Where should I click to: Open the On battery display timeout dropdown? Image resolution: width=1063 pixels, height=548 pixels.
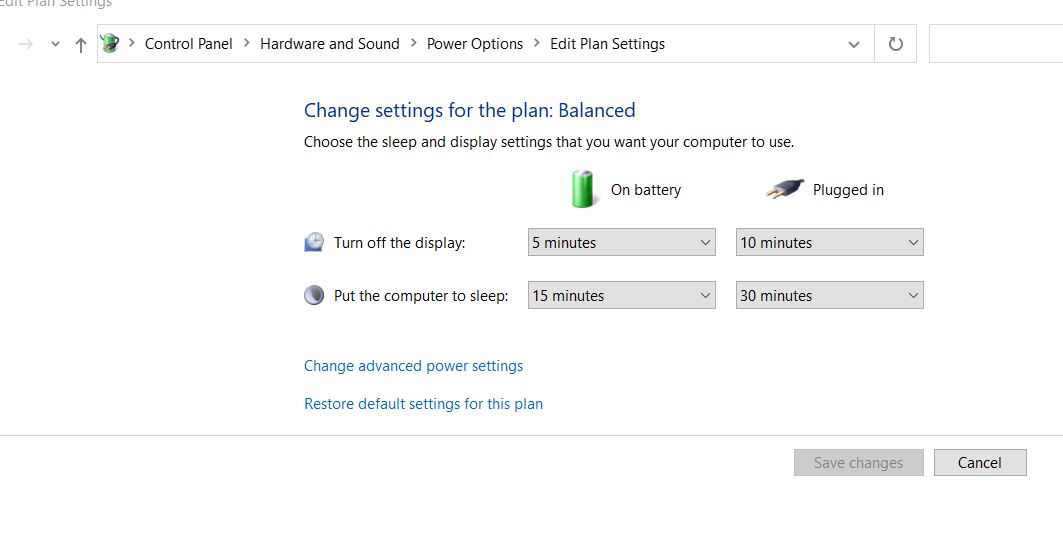pos(622,242)
